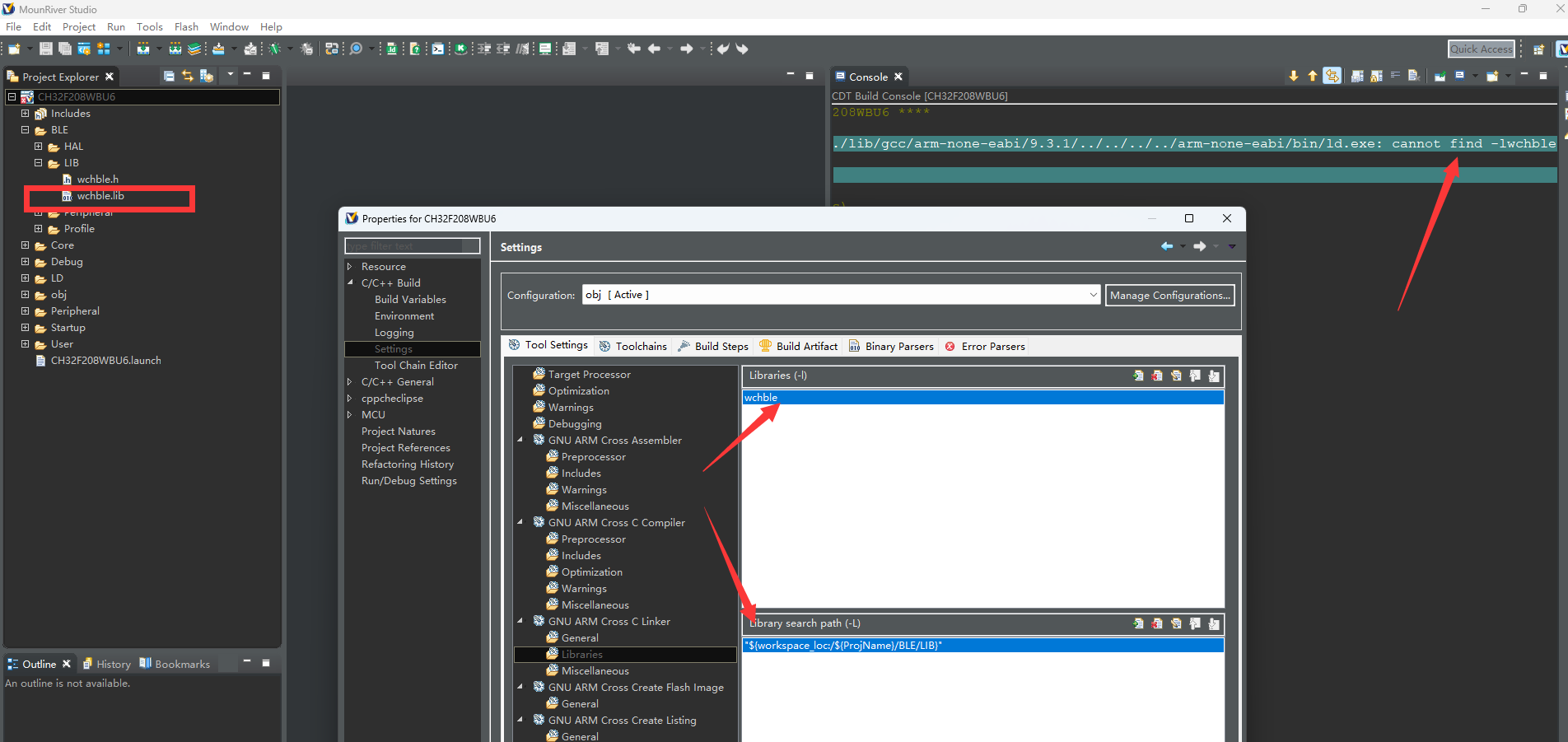The height and width of the screenshot is (742, 1568).
Task: Expand the Core folder
Action: (x=25, y=245)
